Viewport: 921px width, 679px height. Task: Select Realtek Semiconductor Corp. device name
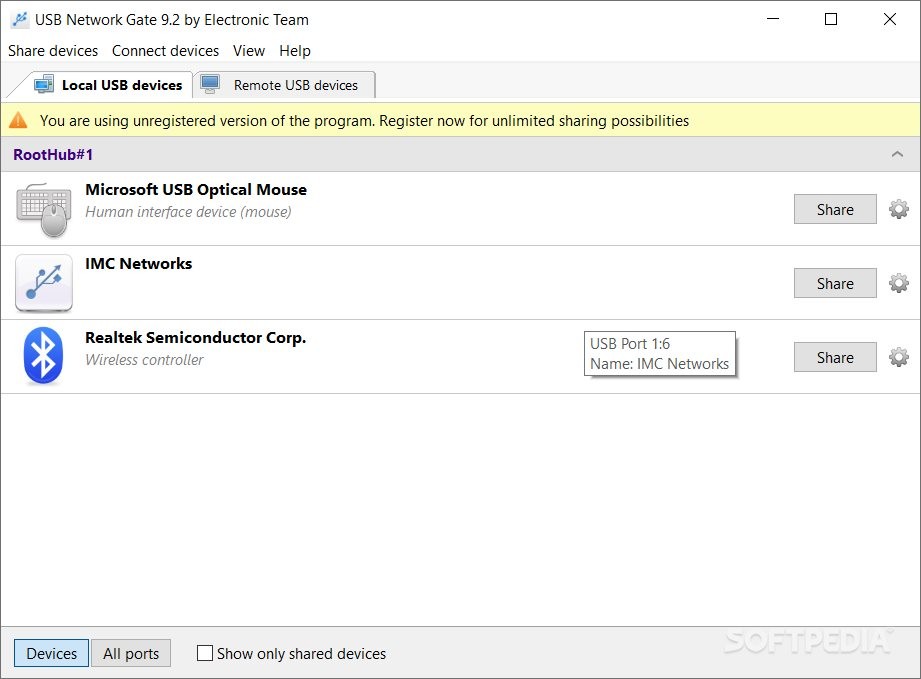(196, 338)
